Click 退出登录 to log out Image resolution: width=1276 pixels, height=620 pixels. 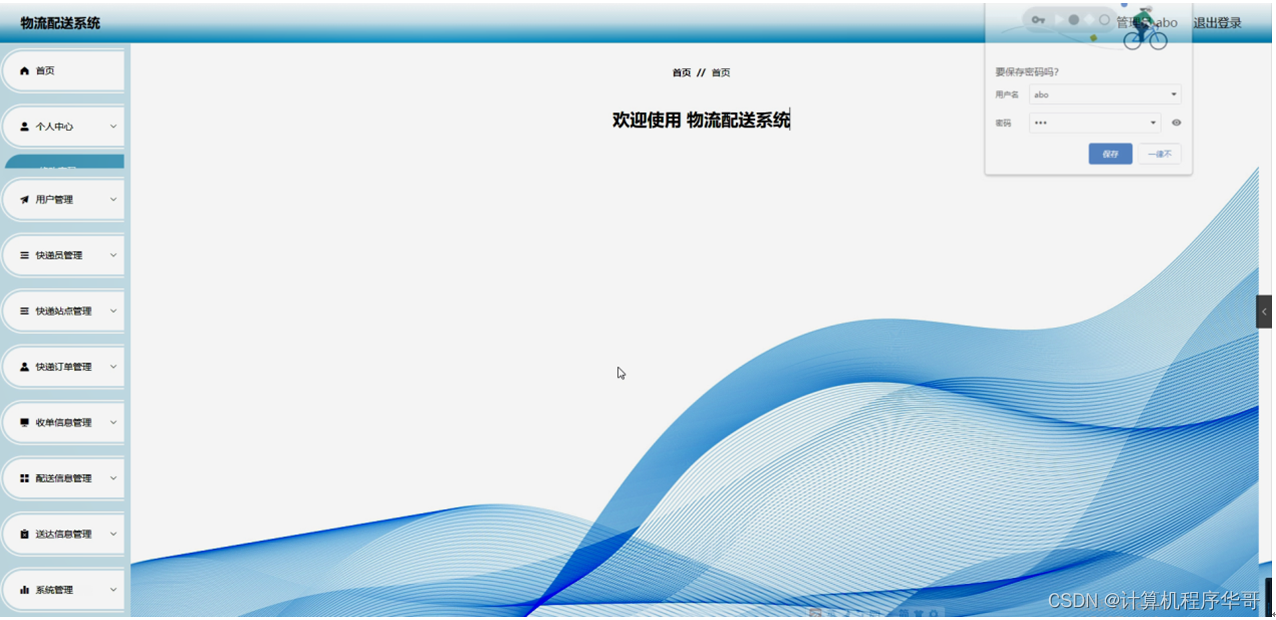[x=1217, y=23]
